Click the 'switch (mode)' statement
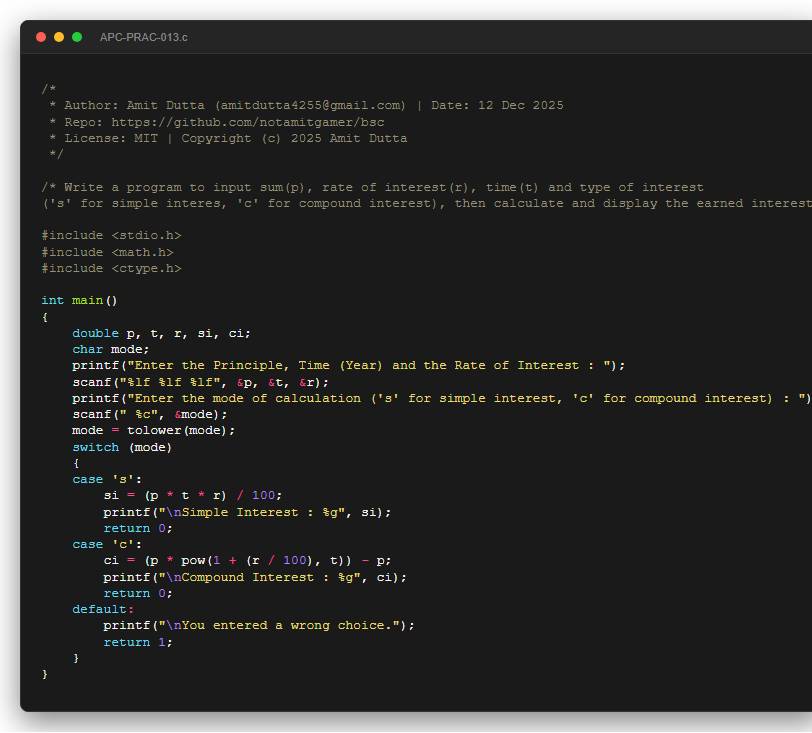Viewport: 812px width, 733px height. pos(122,447)
